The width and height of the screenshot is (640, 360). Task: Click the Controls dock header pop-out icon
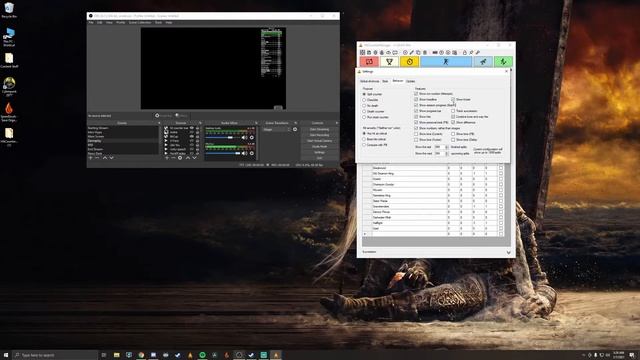pos(337,123)
